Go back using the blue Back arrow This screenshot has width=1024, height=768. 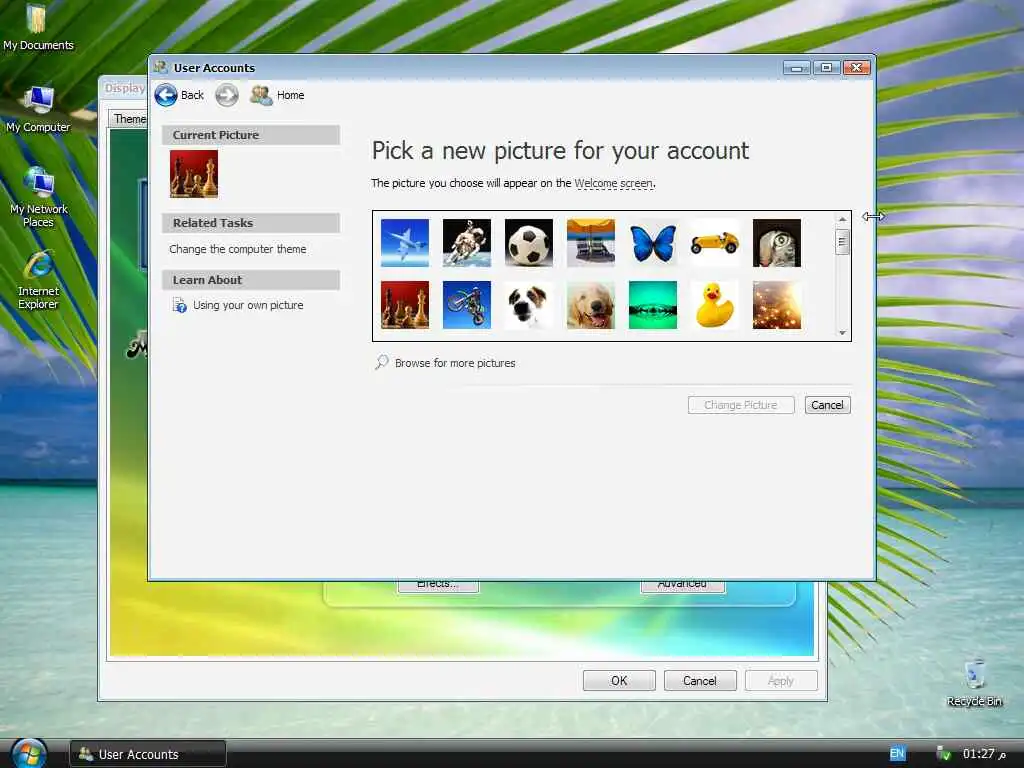(166, 95)
